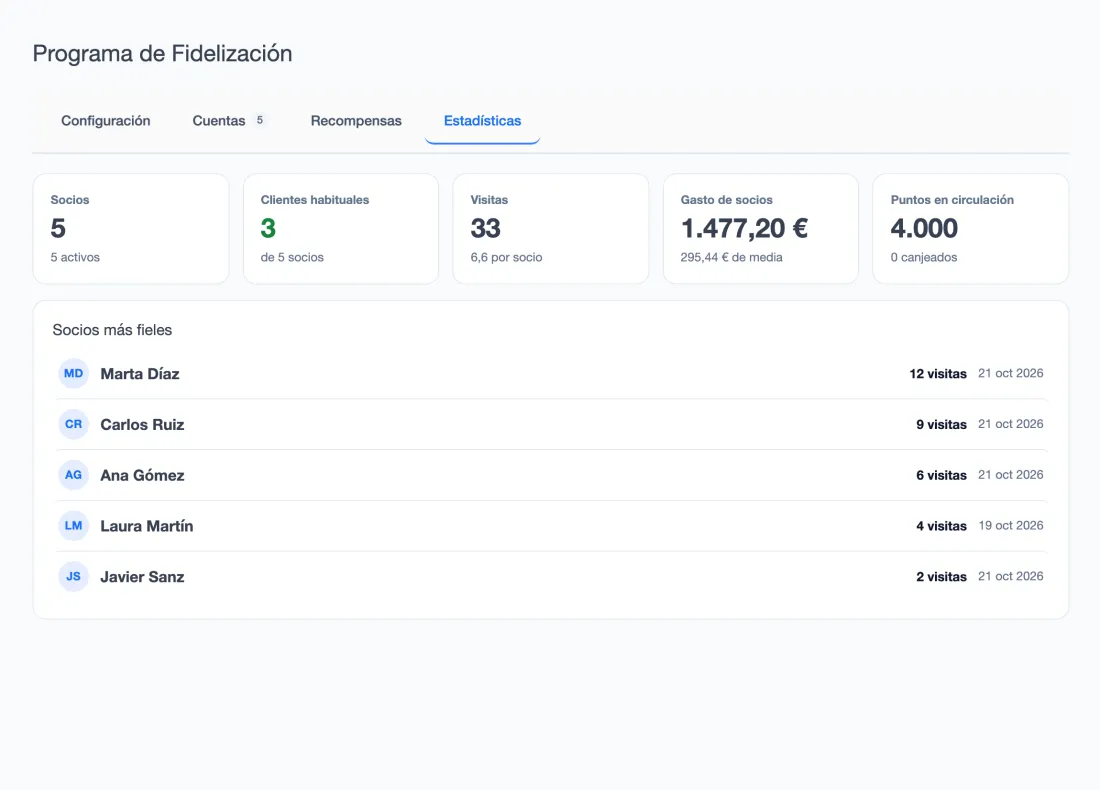Click the 'Socios más fieles' heading

click(112, 330)
